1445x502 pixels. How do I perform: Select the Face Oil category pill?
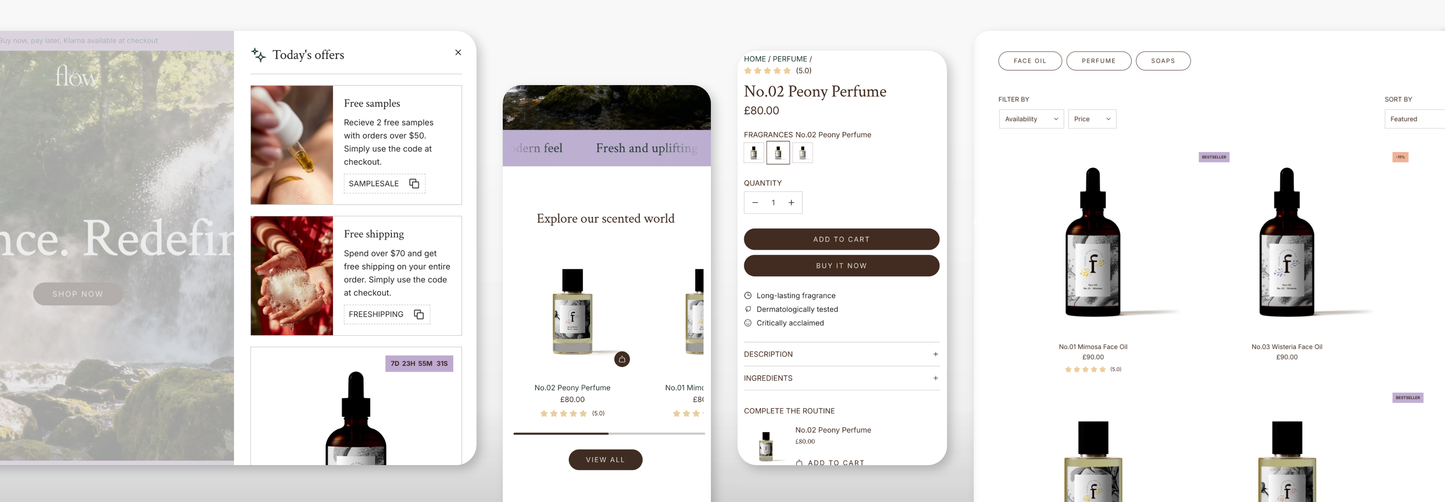1030,61
